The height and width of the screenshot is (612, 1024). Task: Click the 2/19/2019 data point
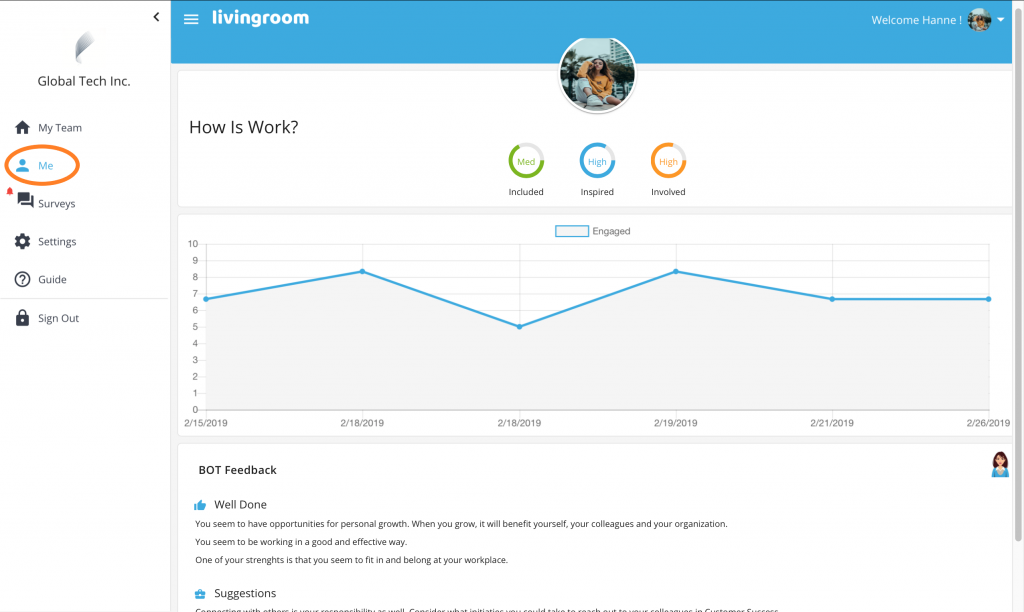[x=676, y=272]
